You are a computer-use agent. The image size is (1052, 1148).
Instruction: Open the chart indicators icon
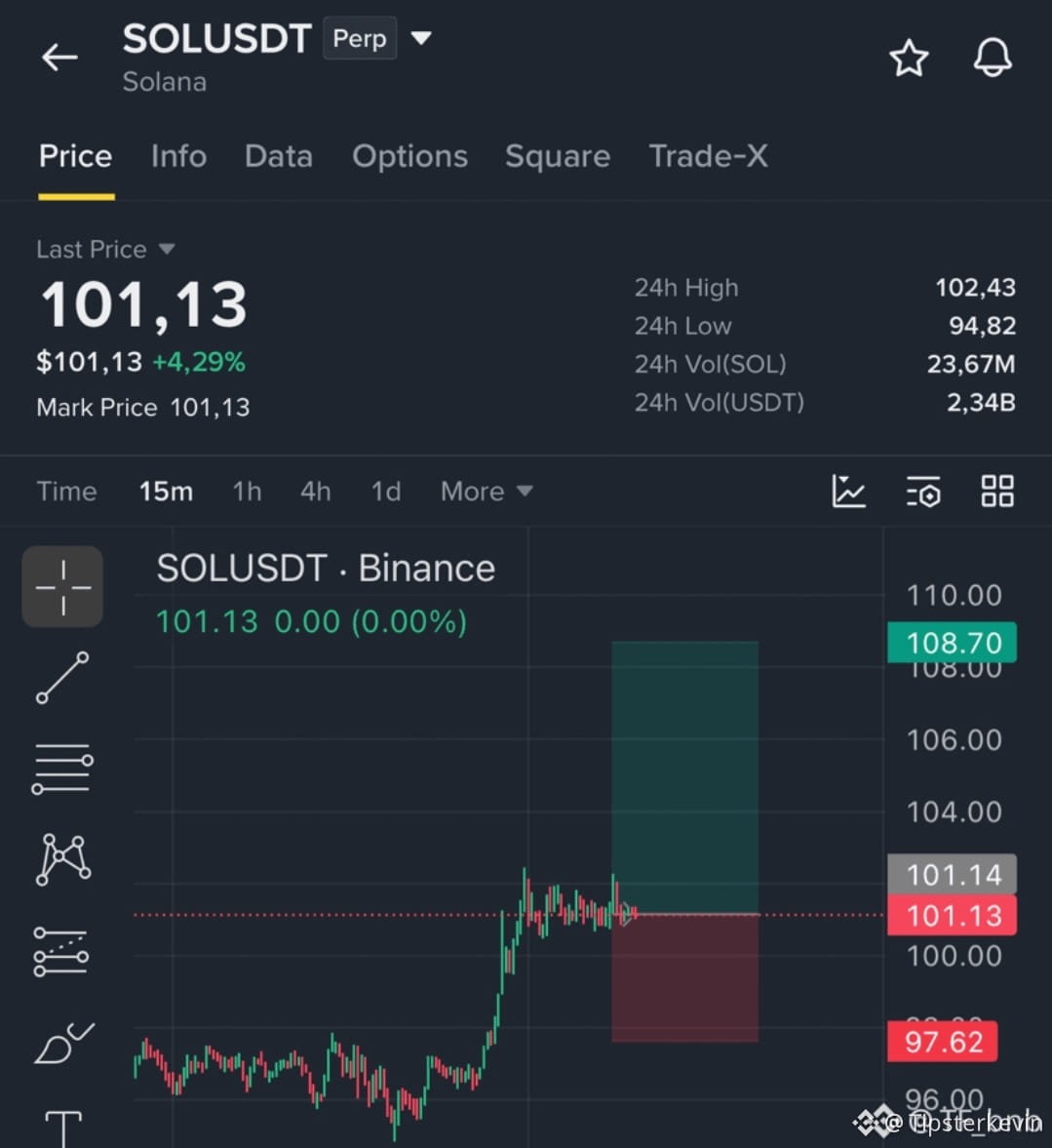849,492
